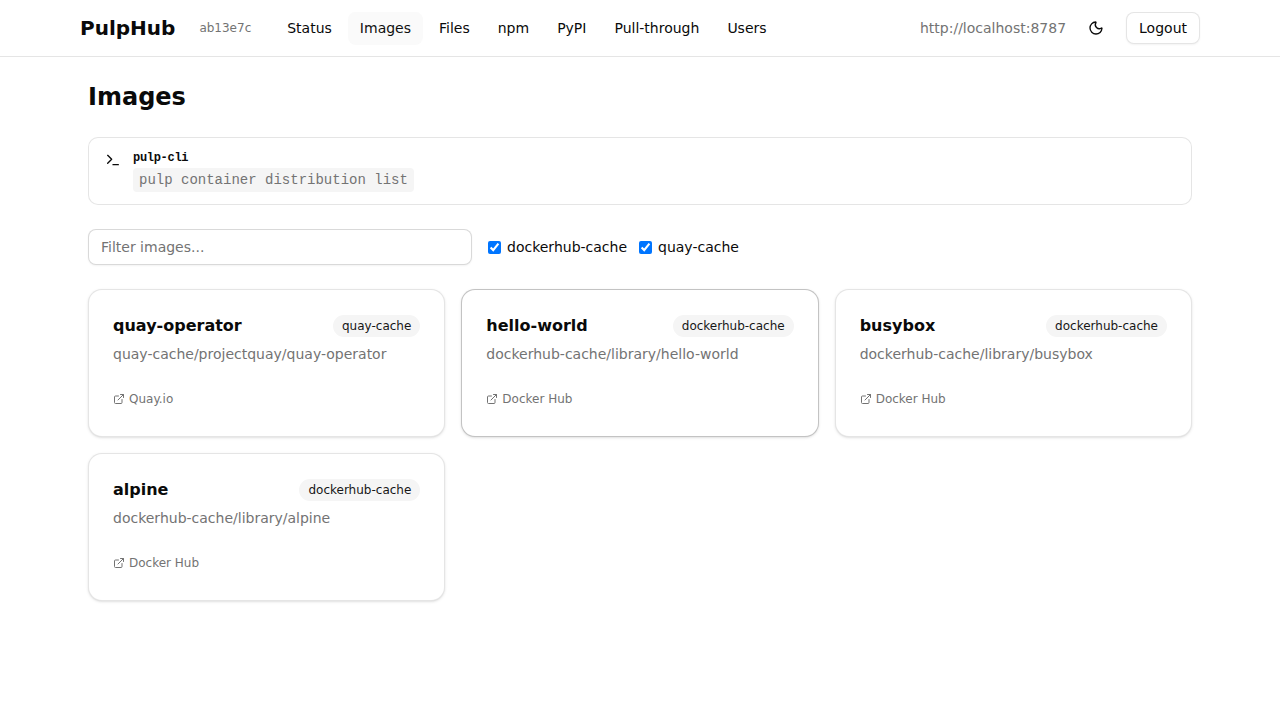Open the Files section
Image resolution: width=1280 pixels, height=720 pixels.
click(x=454, y=28)
